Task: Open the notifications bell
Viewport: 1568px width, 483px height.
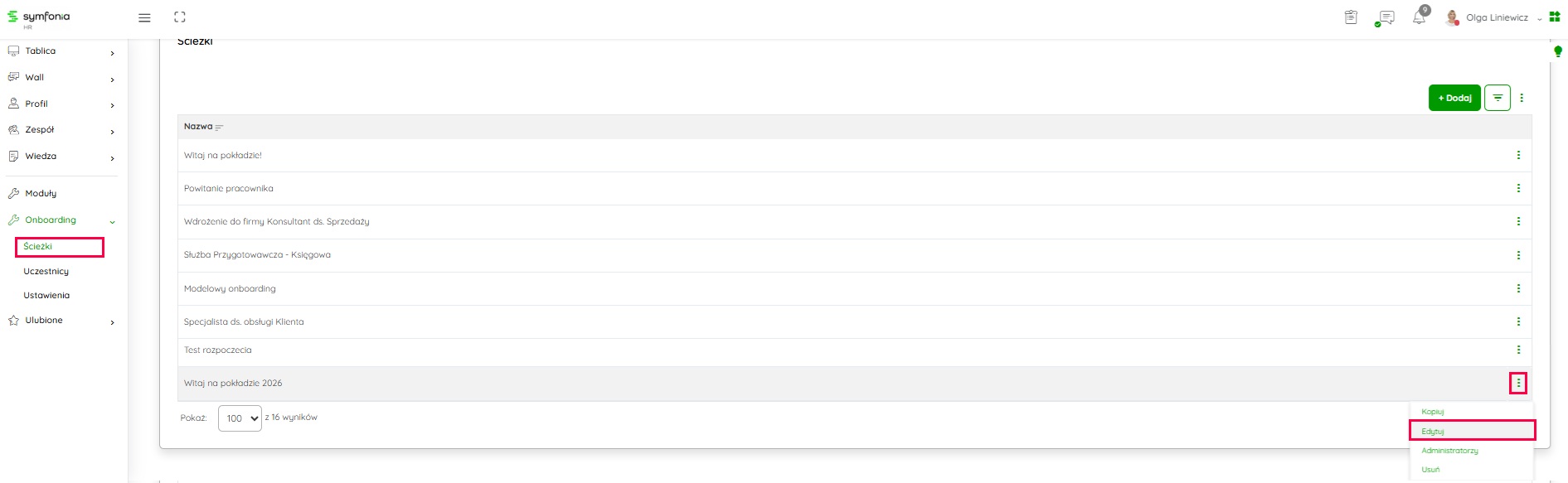Action: coord(1419,17)
